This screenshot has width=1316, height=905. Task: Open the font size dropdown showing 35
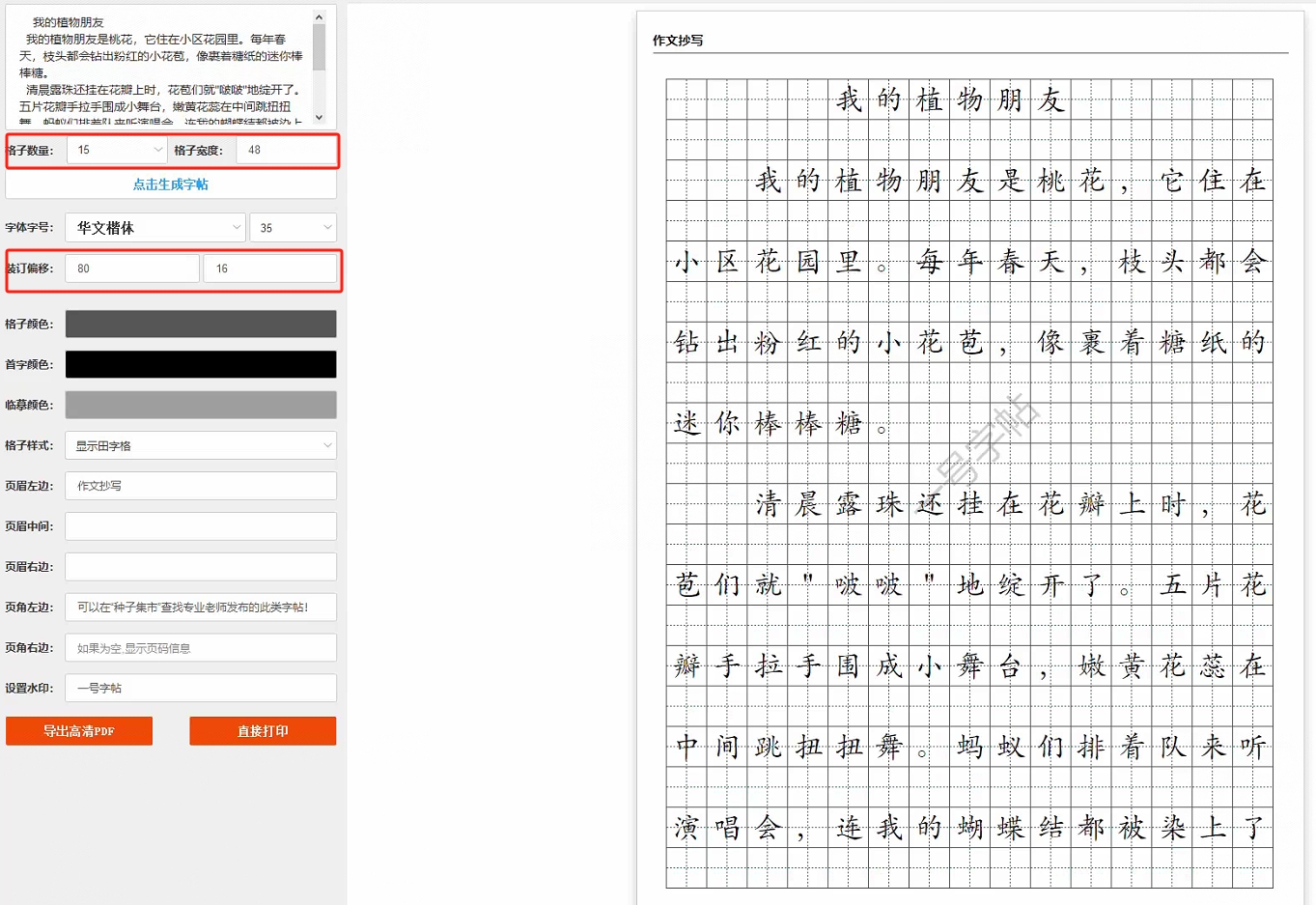pyautogui.click(x=293, y=228)
